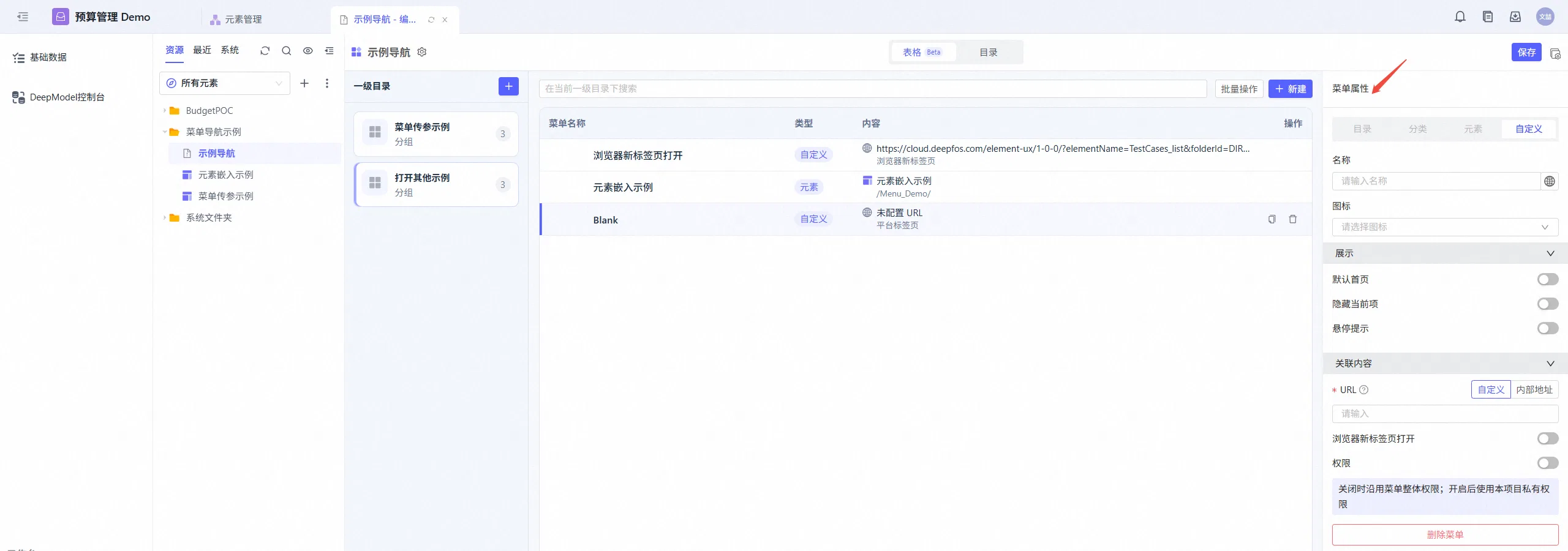Switch to 目录 view
Screen dimensions: 1568x551
click(988, 53)
